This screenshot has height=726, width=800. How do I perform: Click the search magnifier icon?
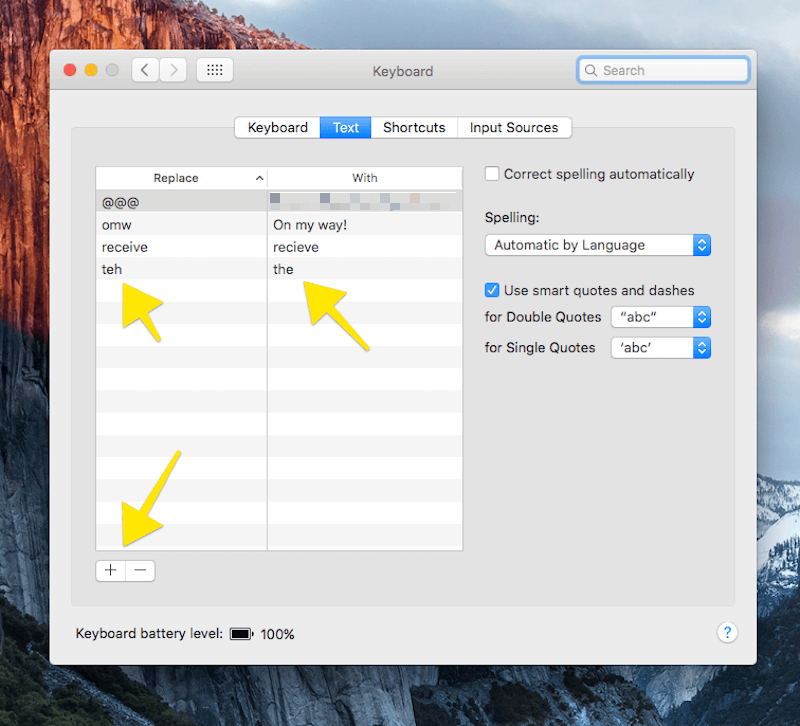[592, 70]
